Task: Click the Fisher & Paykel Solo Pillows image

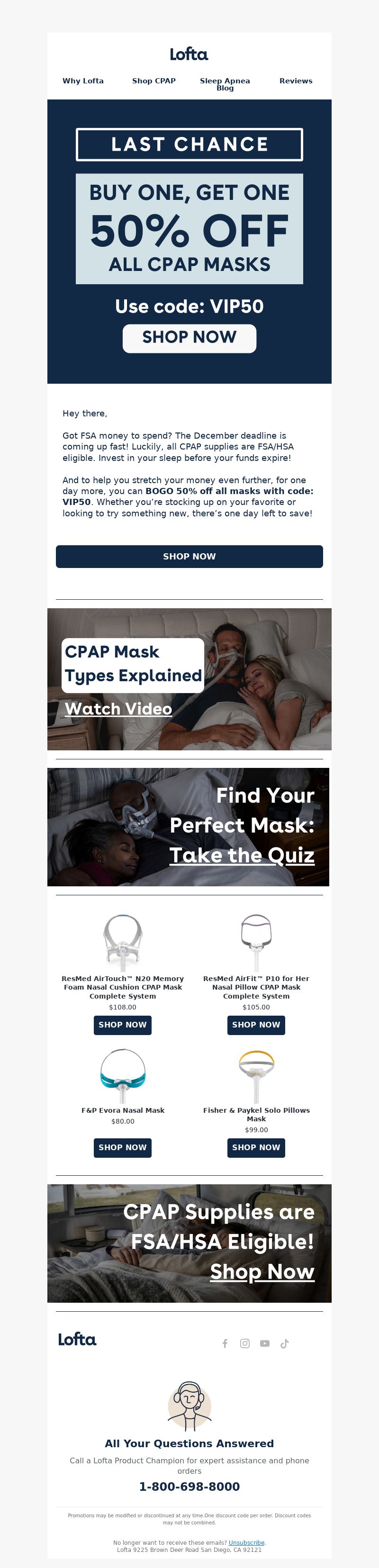Action: point(256,1075)
